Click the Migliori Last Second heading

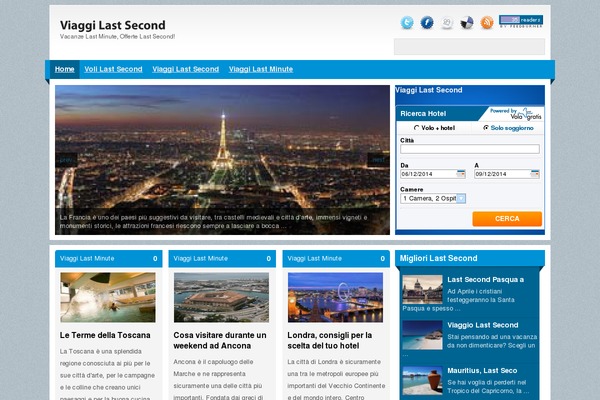(439, 258)
